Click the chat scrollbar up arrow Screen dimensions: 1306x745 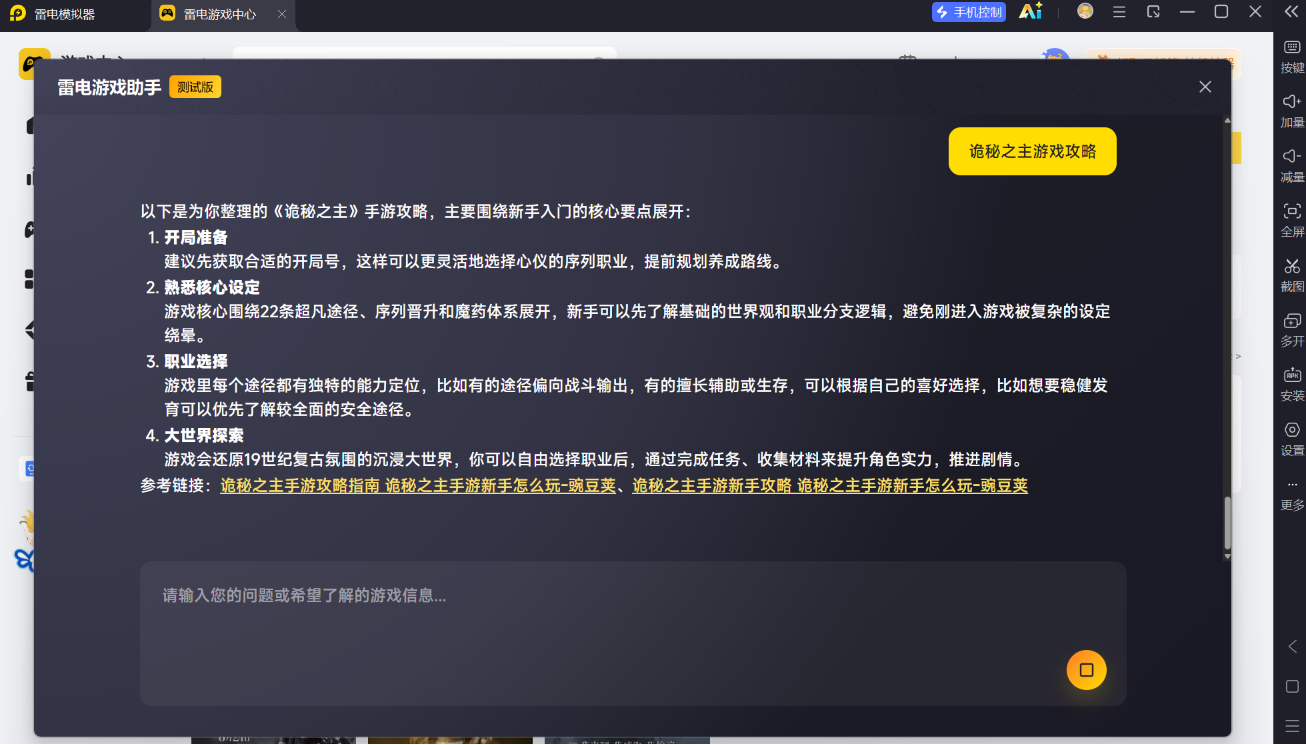pyautogui.click(x=1227, y=122)
